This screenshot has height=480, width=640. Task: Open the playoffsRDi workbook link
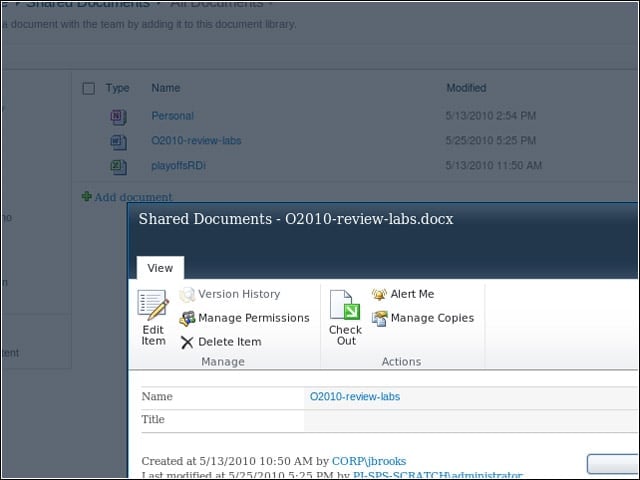pos(178,165)
